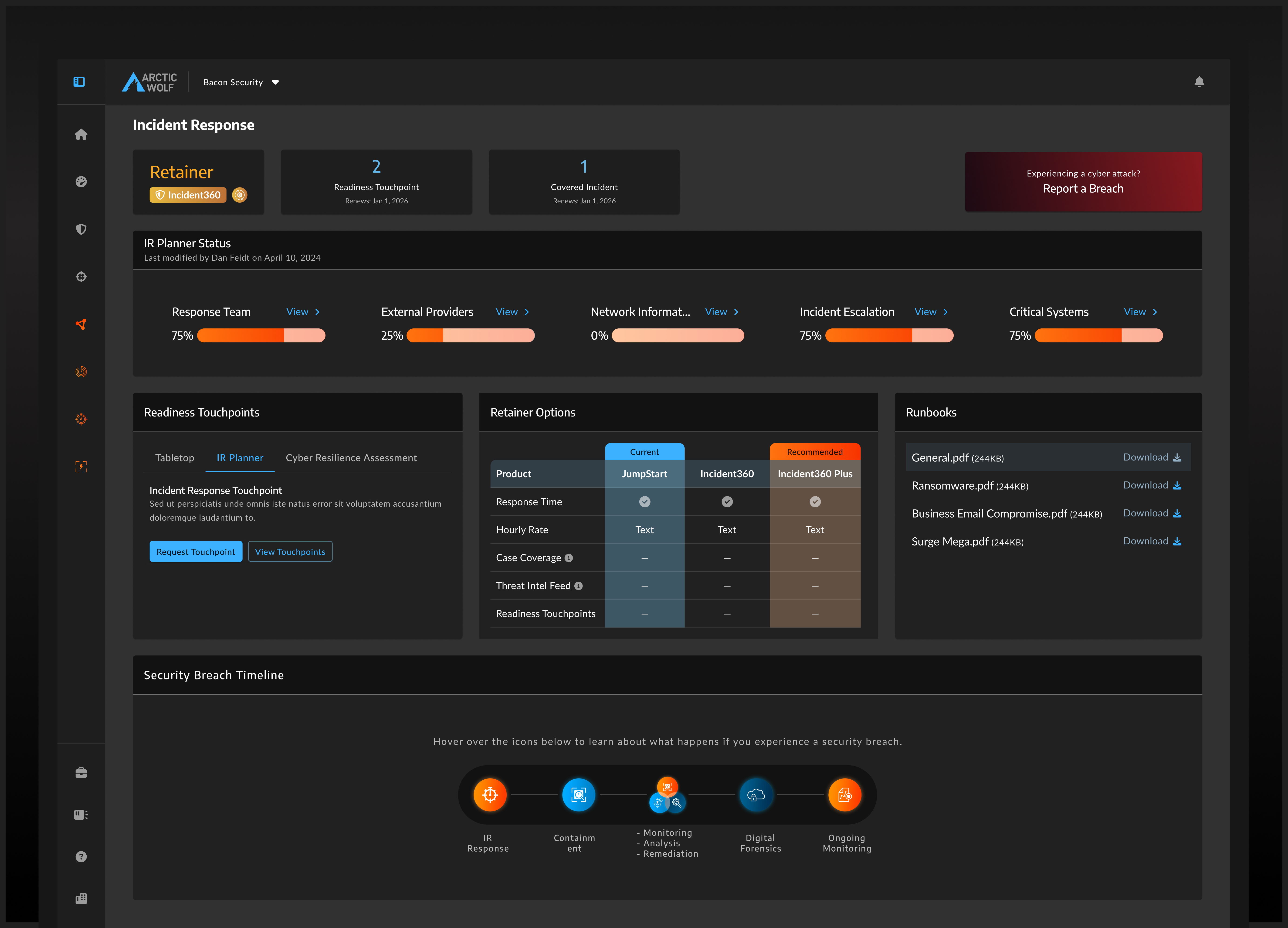Viewport: 1288px width, 928px height.
Task: Open the help question-mark icon in the sidebar
Action: (81, 856)
